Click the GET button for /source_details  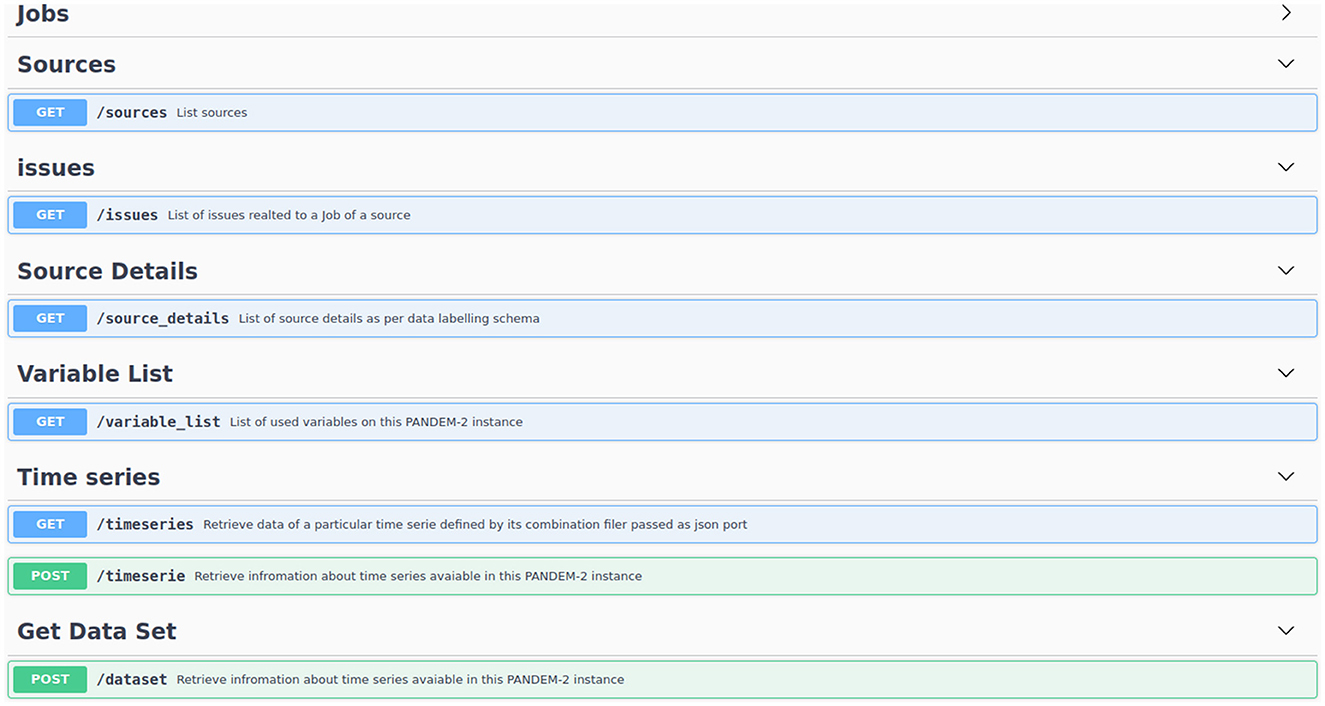click(50, 318)
